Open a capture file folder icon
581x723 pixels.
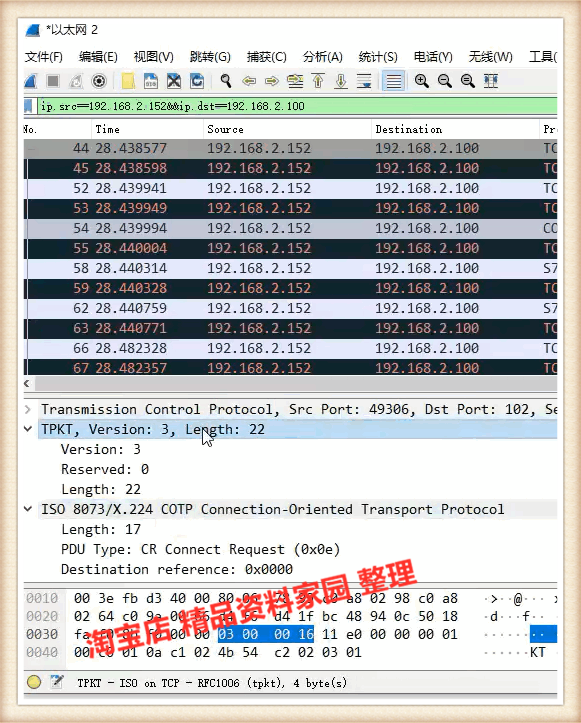tap(128, 82)
